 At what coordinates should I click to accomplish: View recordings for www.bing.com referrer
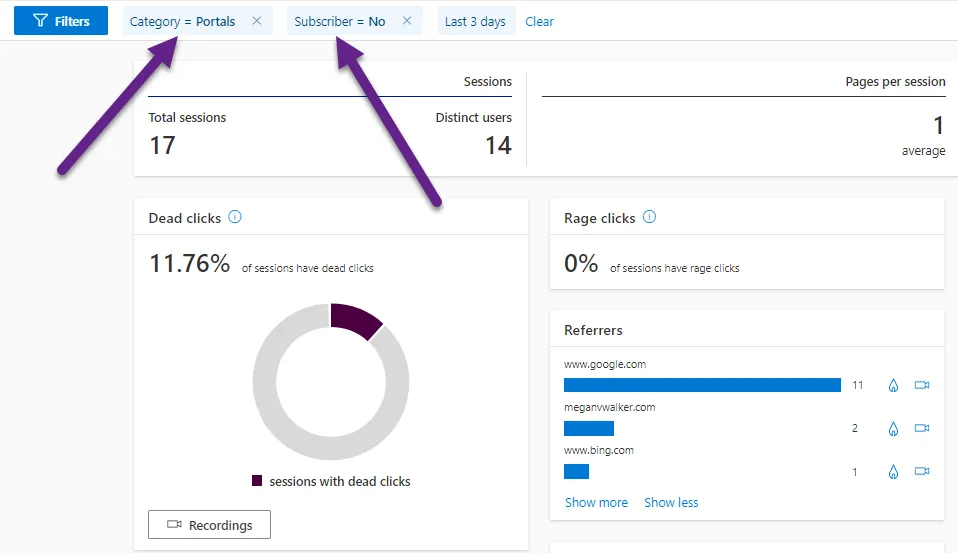(922, 471)
